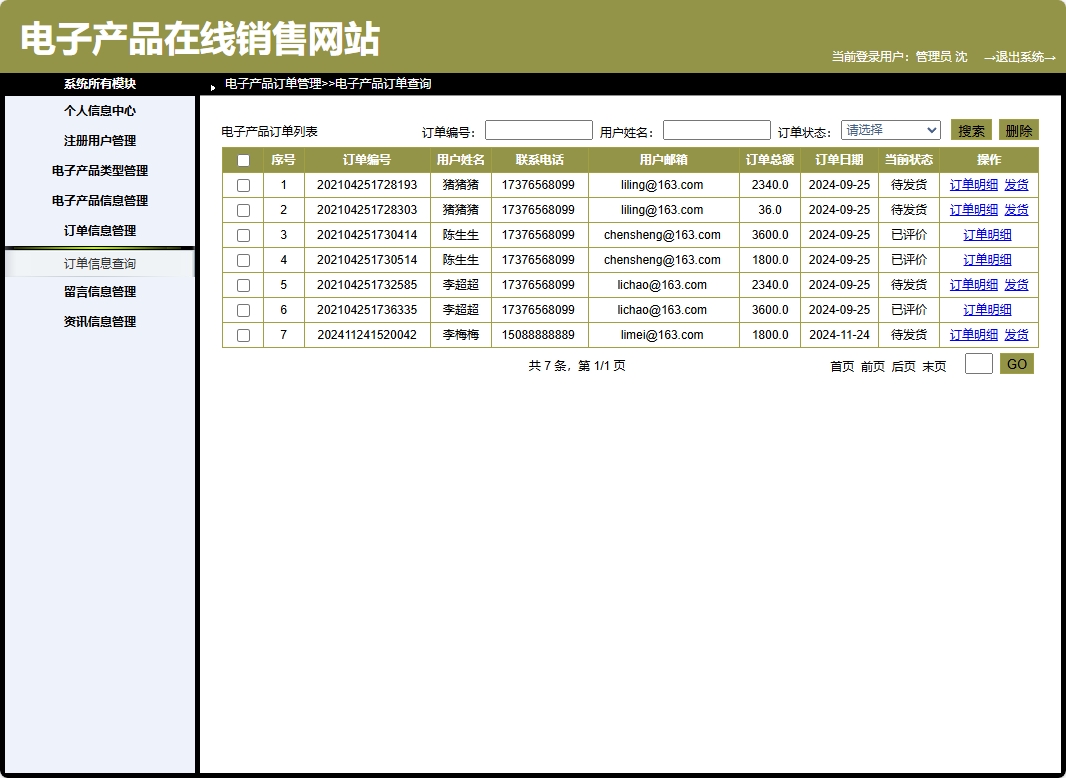Expand 订单信息管理 in the sidebar
The image size is (1066, 778).
coord(100,230)
